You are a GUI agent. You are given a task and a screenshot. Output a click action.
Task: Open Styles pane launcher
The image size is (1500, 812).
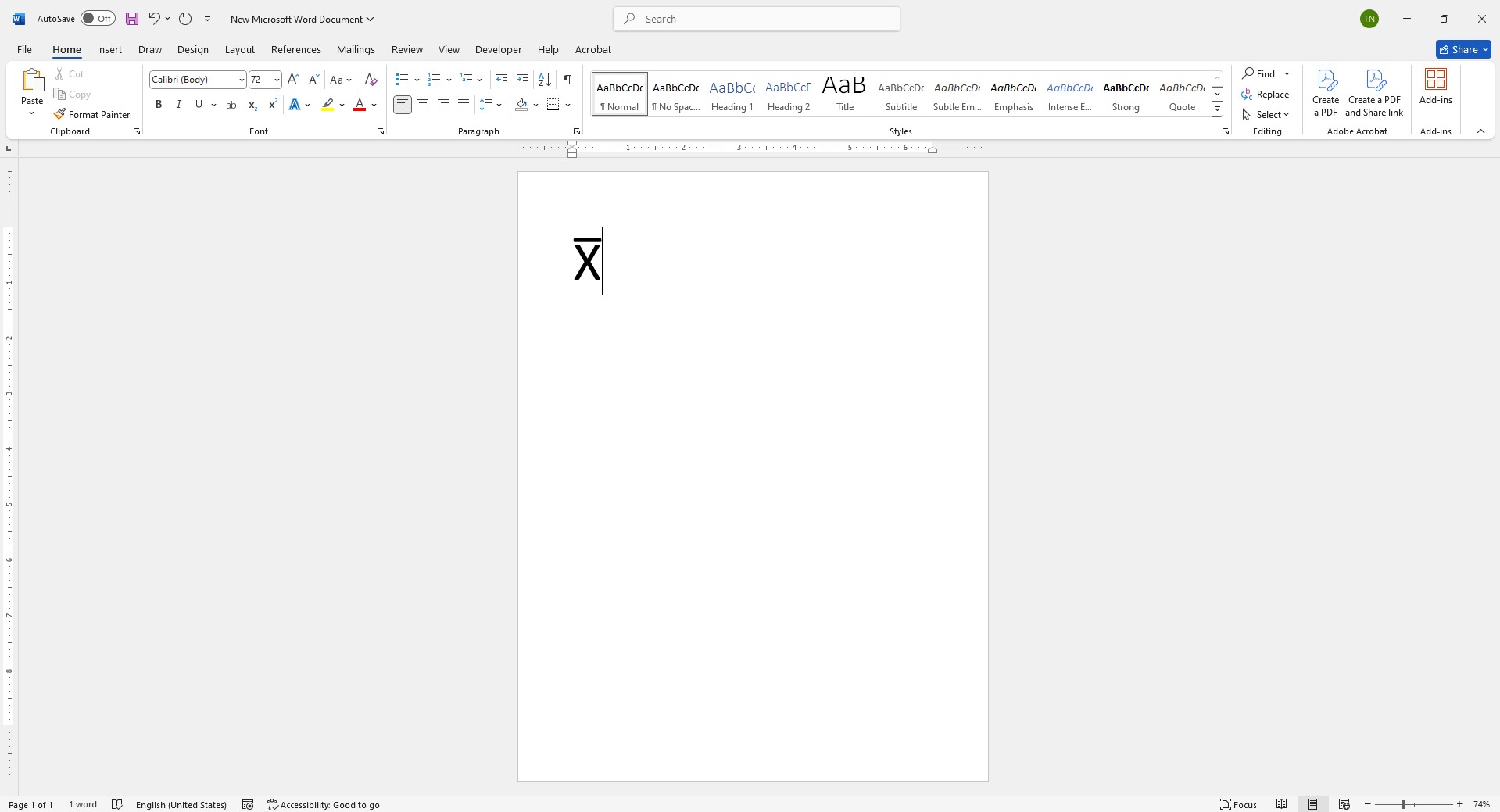[1226, 131]
